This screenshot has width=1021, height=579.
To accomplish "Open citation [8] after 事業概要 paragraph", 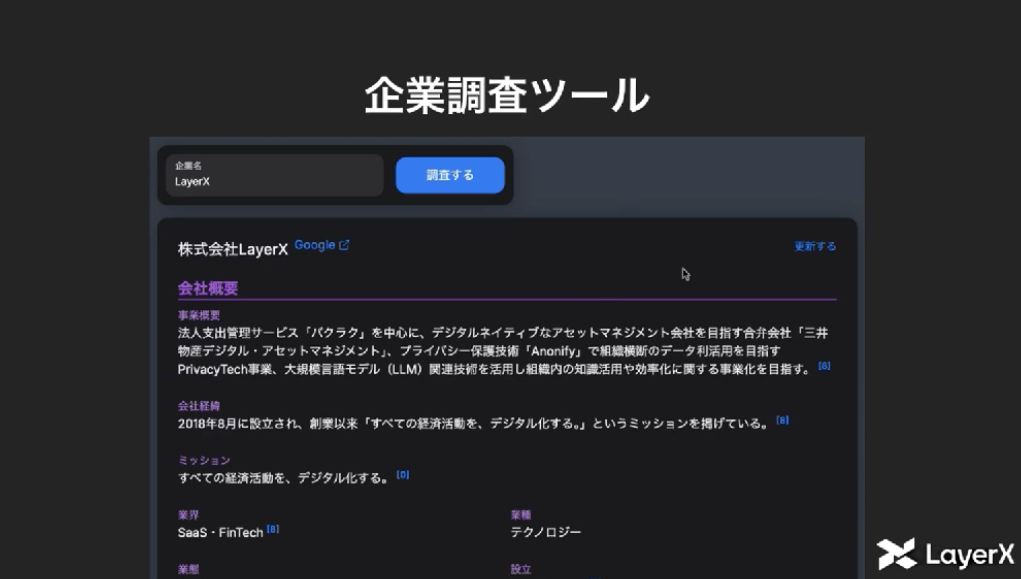I will click(x=824, y=366).
